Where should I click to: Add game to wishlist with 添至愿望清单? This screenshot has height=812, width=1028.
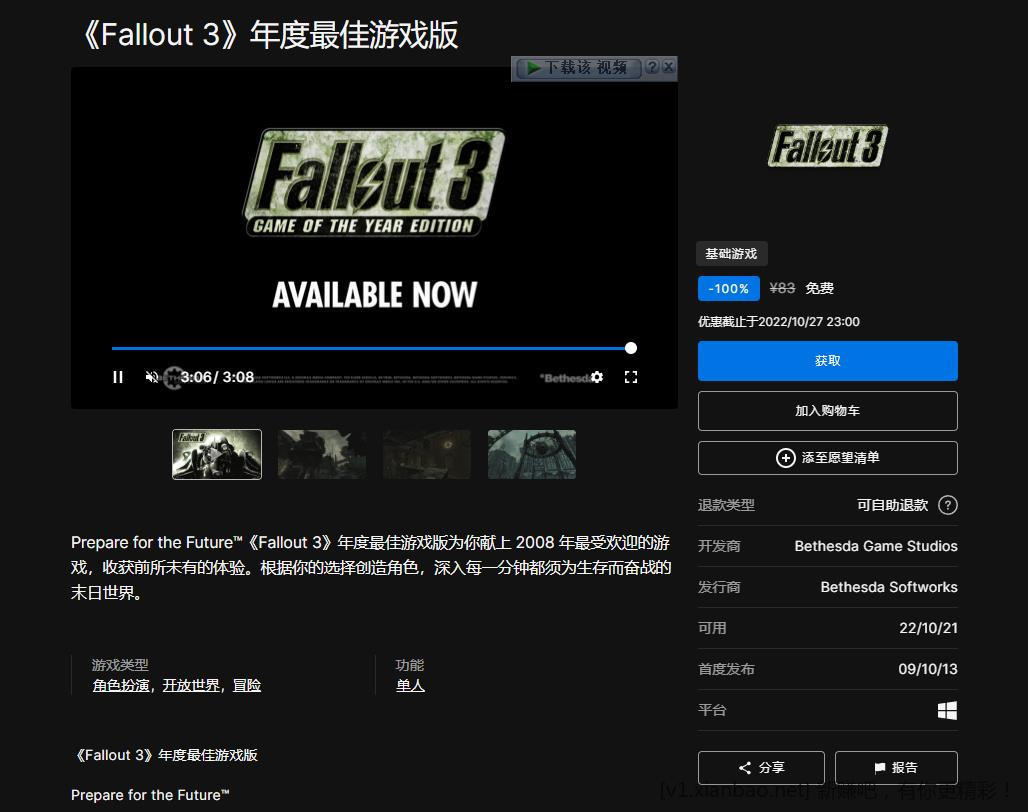pos(827,458)
